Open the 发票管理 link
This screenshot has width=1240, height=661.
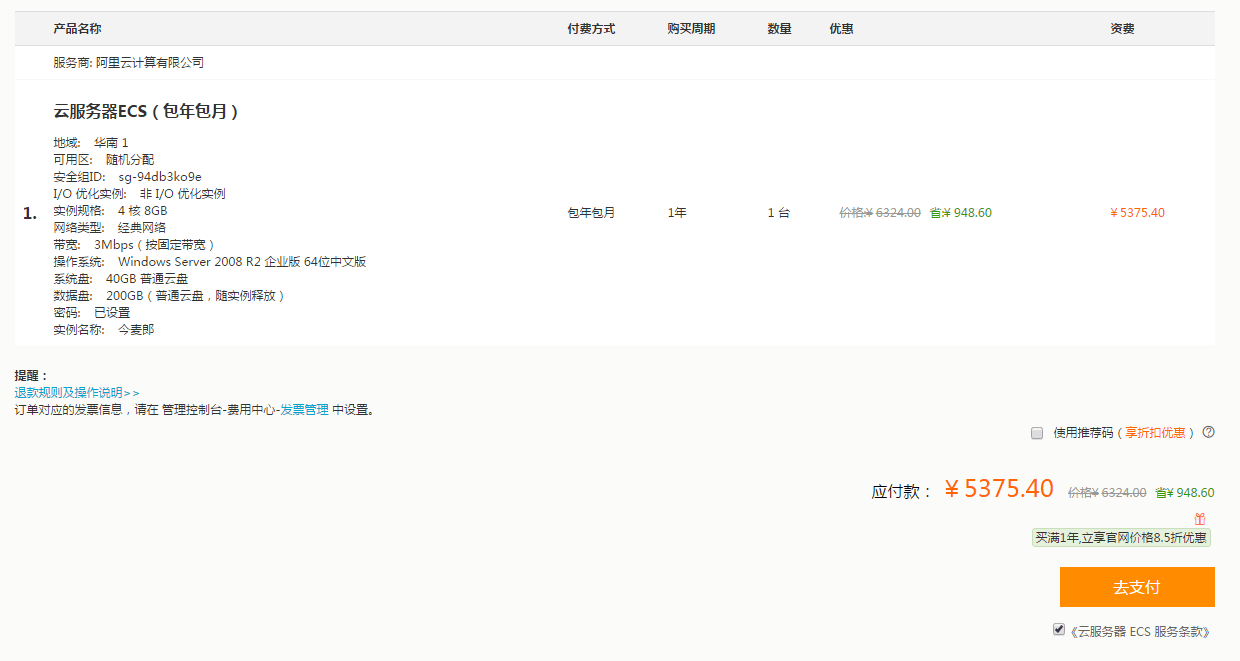coord(304,410)
